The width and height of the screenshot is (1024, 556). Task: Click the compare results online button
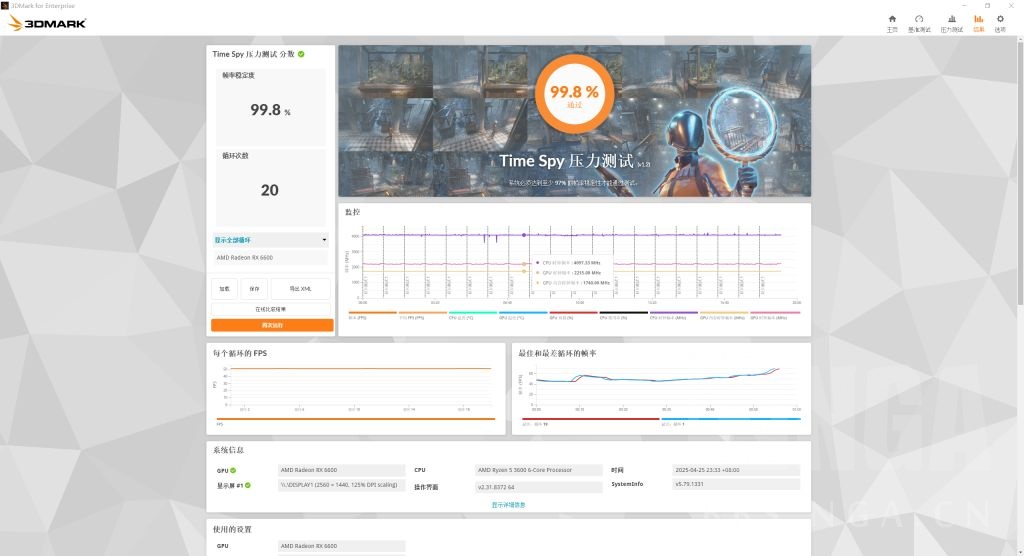click(270, 309)
